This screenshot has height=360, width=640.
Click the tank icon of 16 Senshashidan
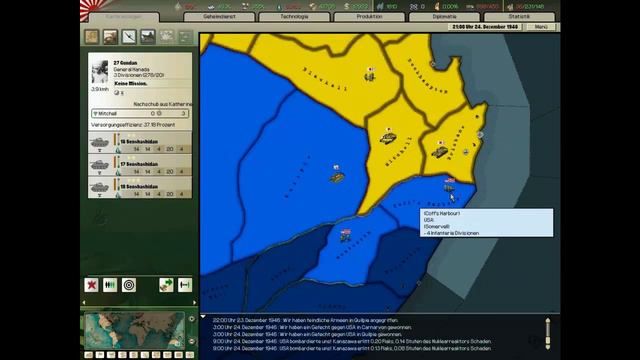(99, 142)
